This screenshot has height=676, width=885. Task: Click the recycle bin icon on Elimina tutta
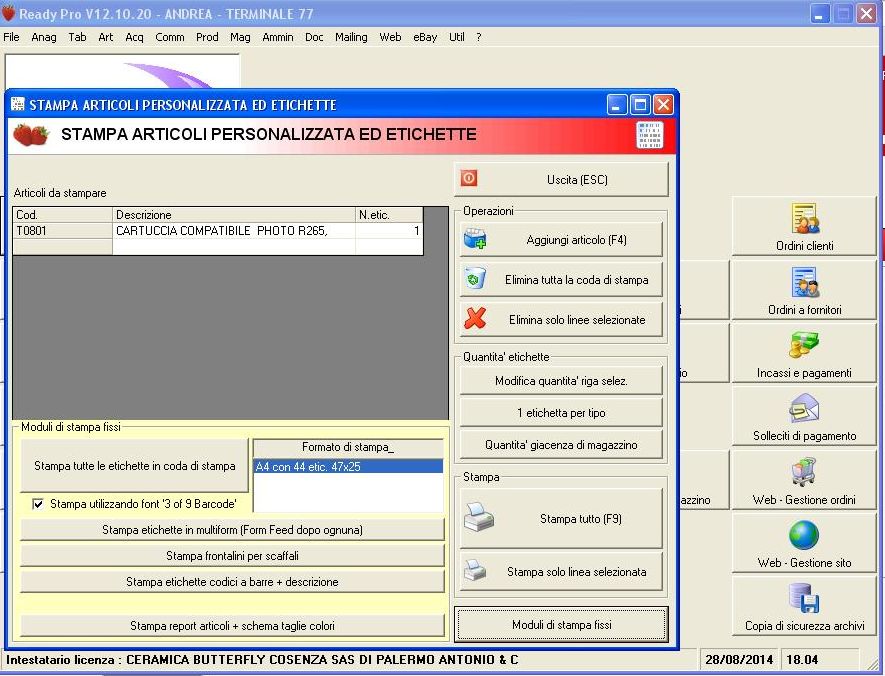475,279
